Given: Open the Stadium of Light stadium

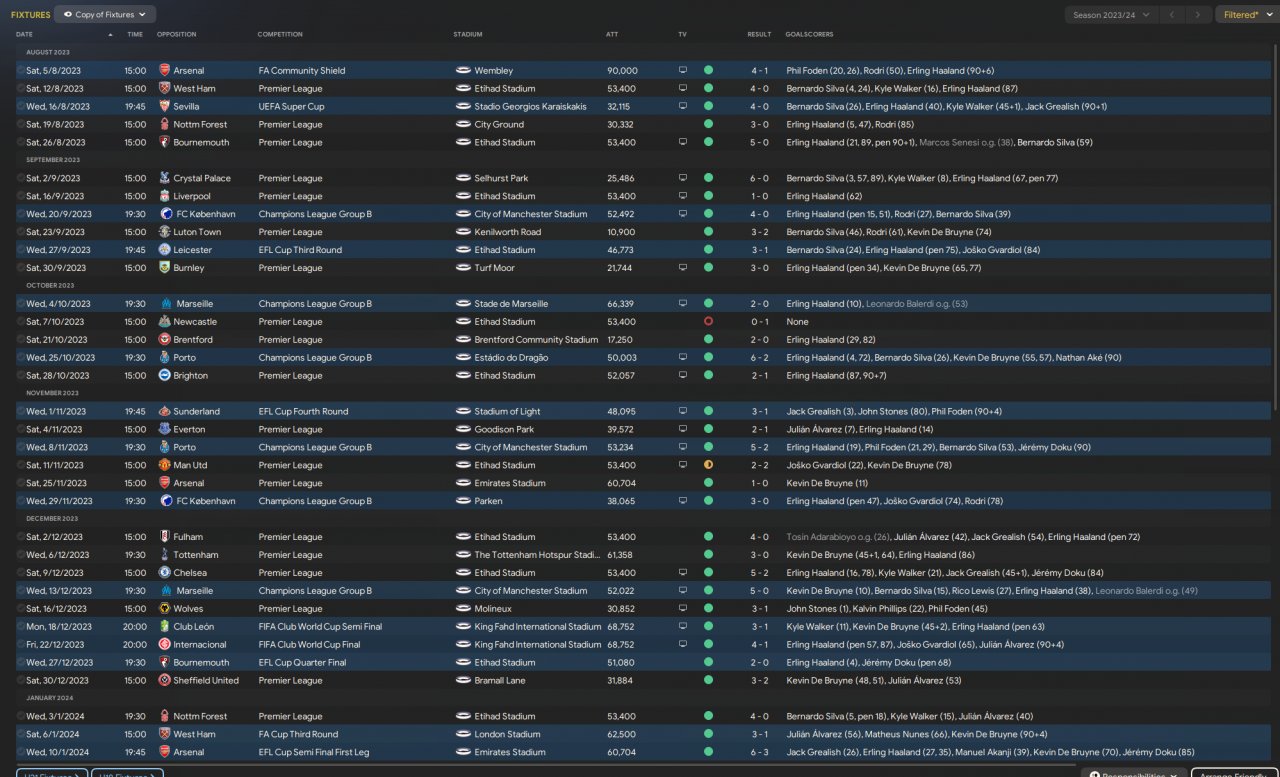Looking at the screenshot, I should click(x=508, y=412).
